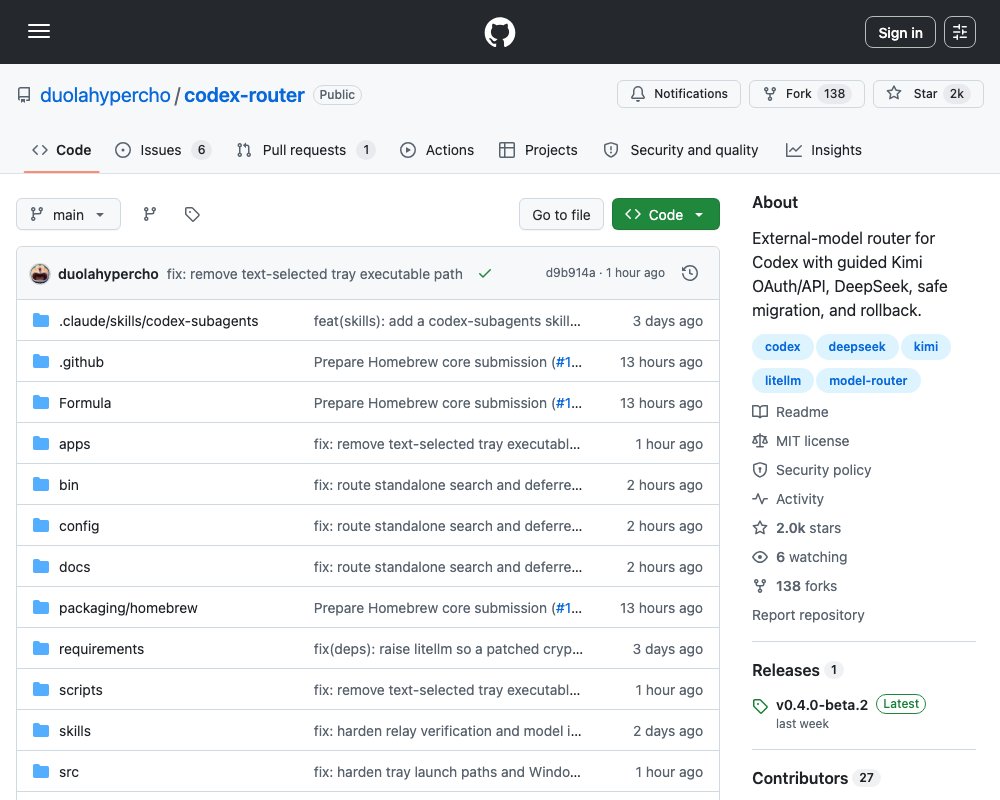1000x800 pixels.
Task: Open the harden relay verification commit message
Action: pos(447,731)
